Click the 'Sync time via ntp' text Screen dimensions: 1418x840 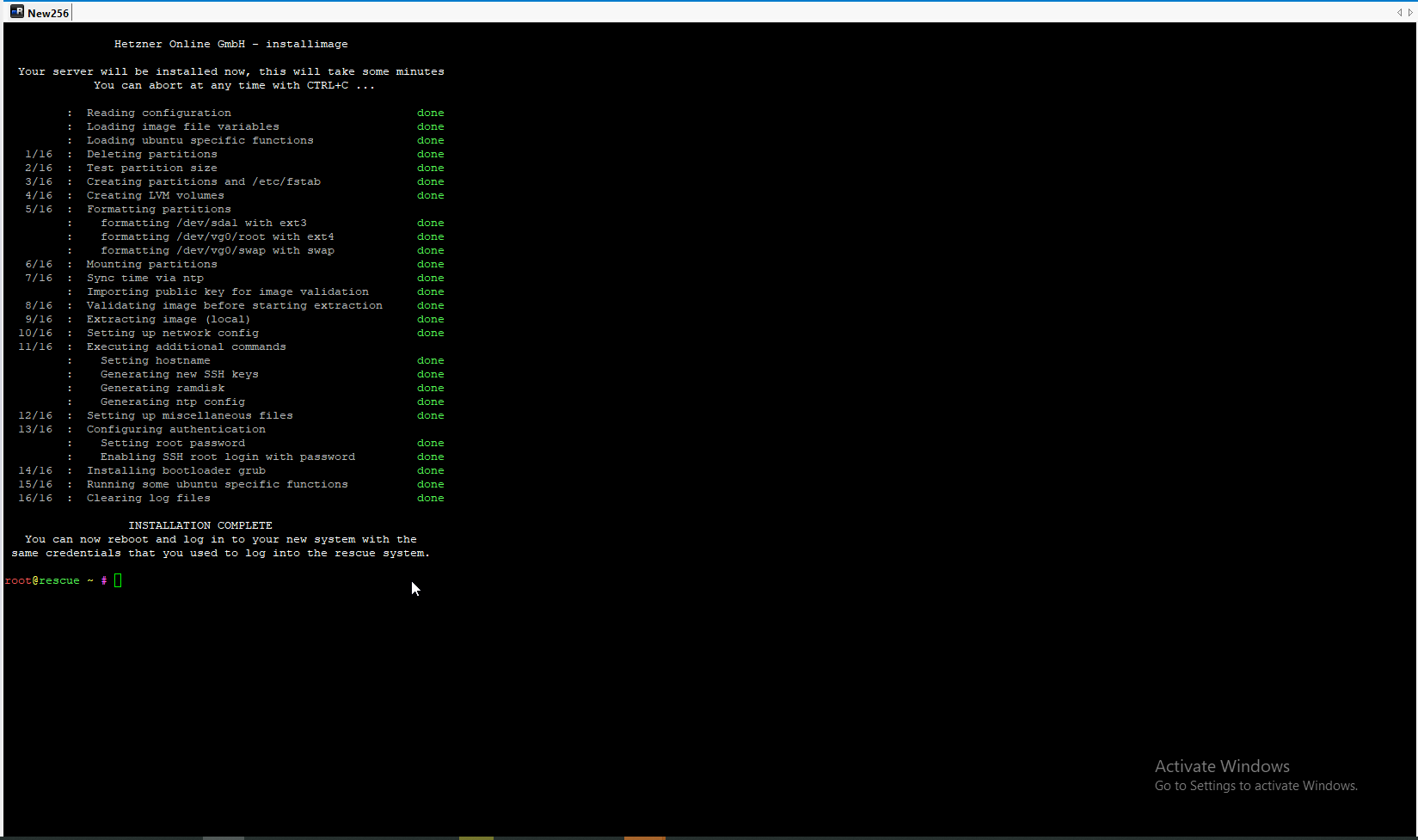(x=145, y=278)
